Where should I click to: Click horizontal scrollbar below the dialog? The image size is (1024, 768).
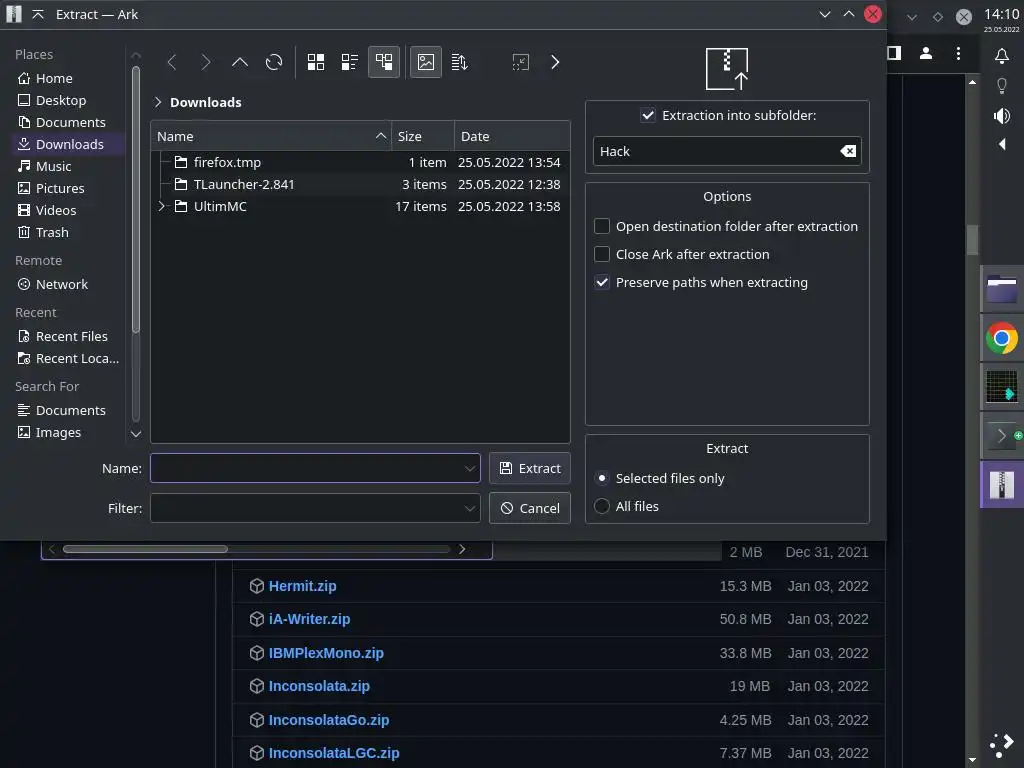(x=145, y=549)
